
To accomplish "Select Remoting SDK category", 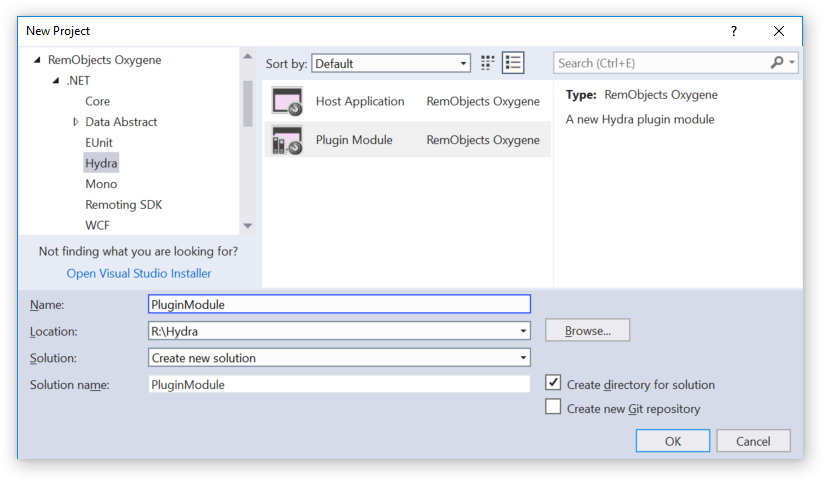I will pyautogui.click(x=123, y=205).
